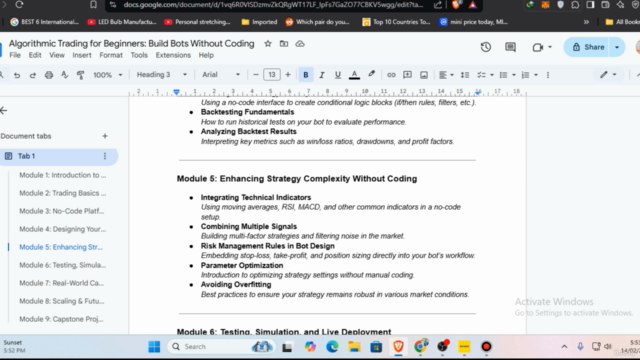This screenshot has height=360, width=640.
Task: Redo the last edit
Action: pos(33,75)
